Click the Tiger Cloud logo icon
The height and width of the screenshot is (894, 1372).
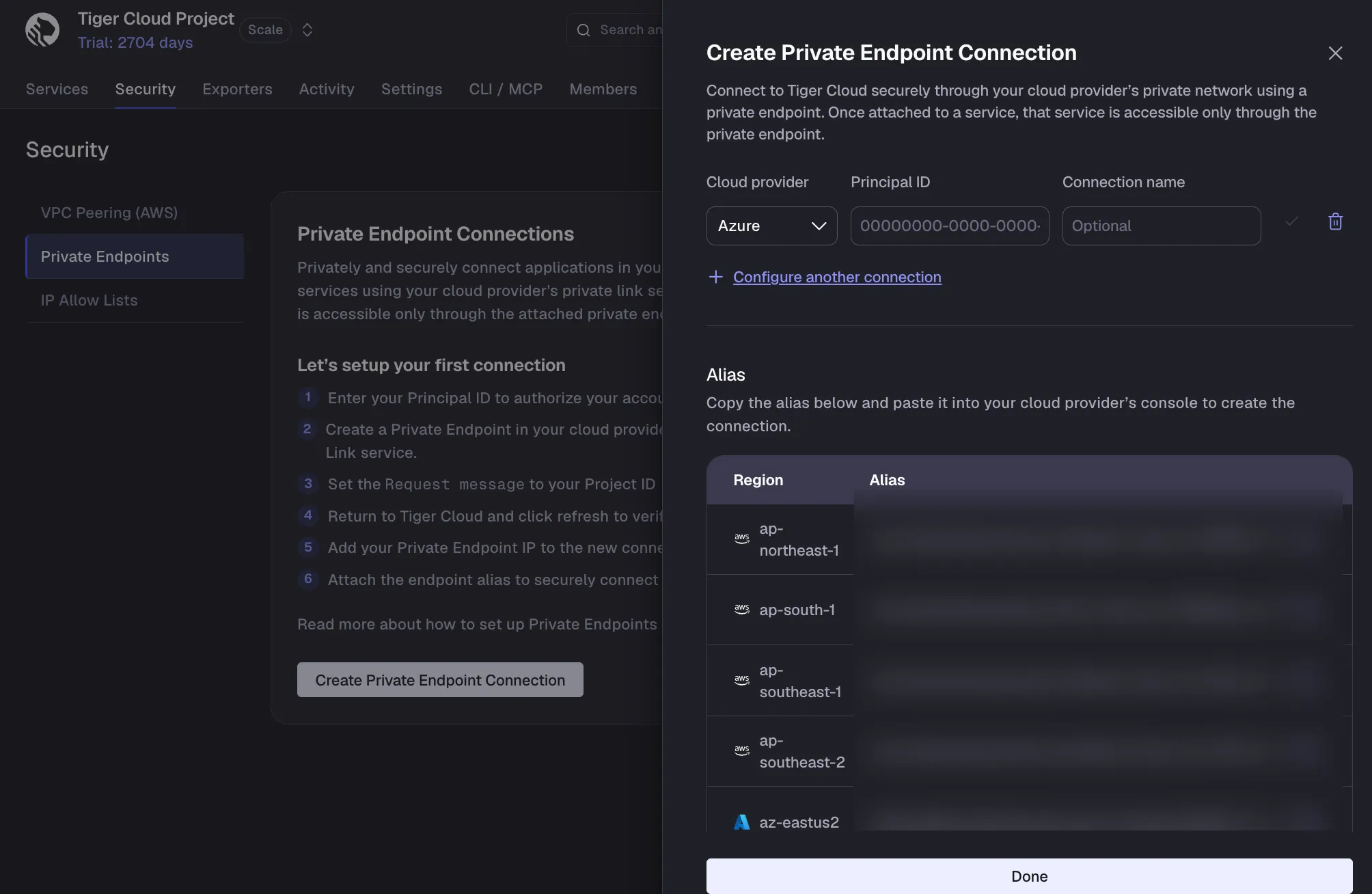(42, 30)
